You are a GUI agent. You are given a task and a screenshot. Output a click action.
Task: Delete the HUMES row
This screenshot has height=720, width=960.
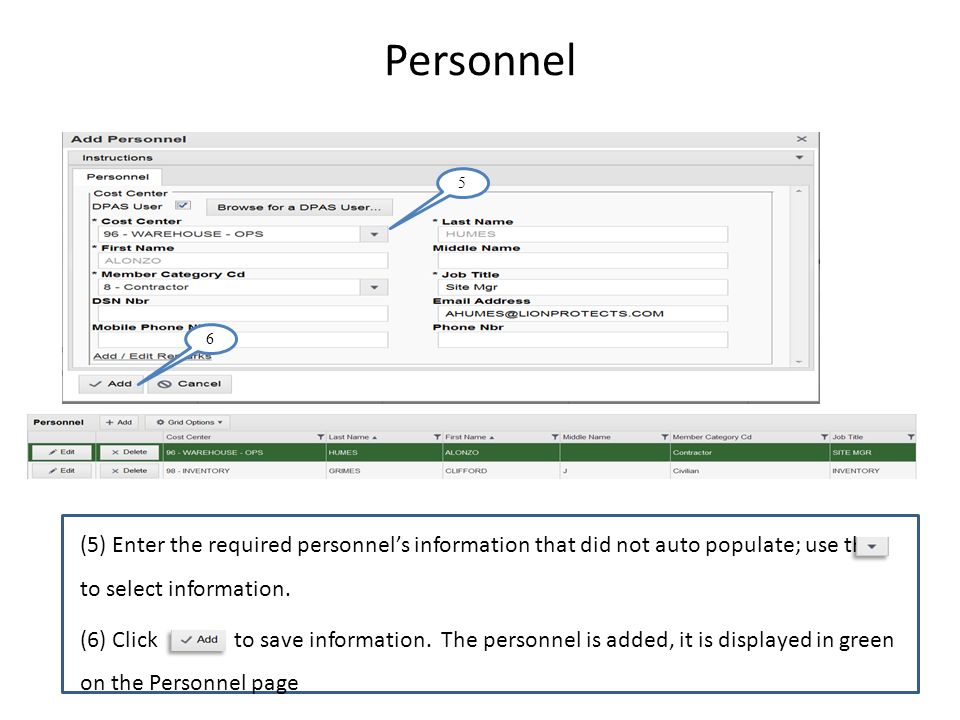click(x=129, y=452)
